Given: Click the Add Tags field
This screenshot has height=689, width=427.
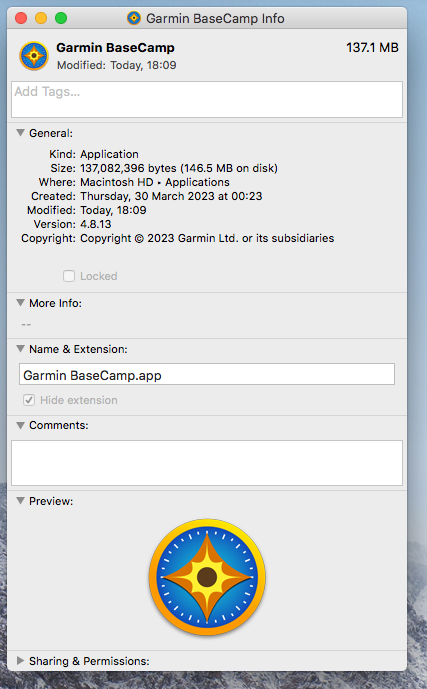Looking at the screenshot, I should [x=207, y=99].
